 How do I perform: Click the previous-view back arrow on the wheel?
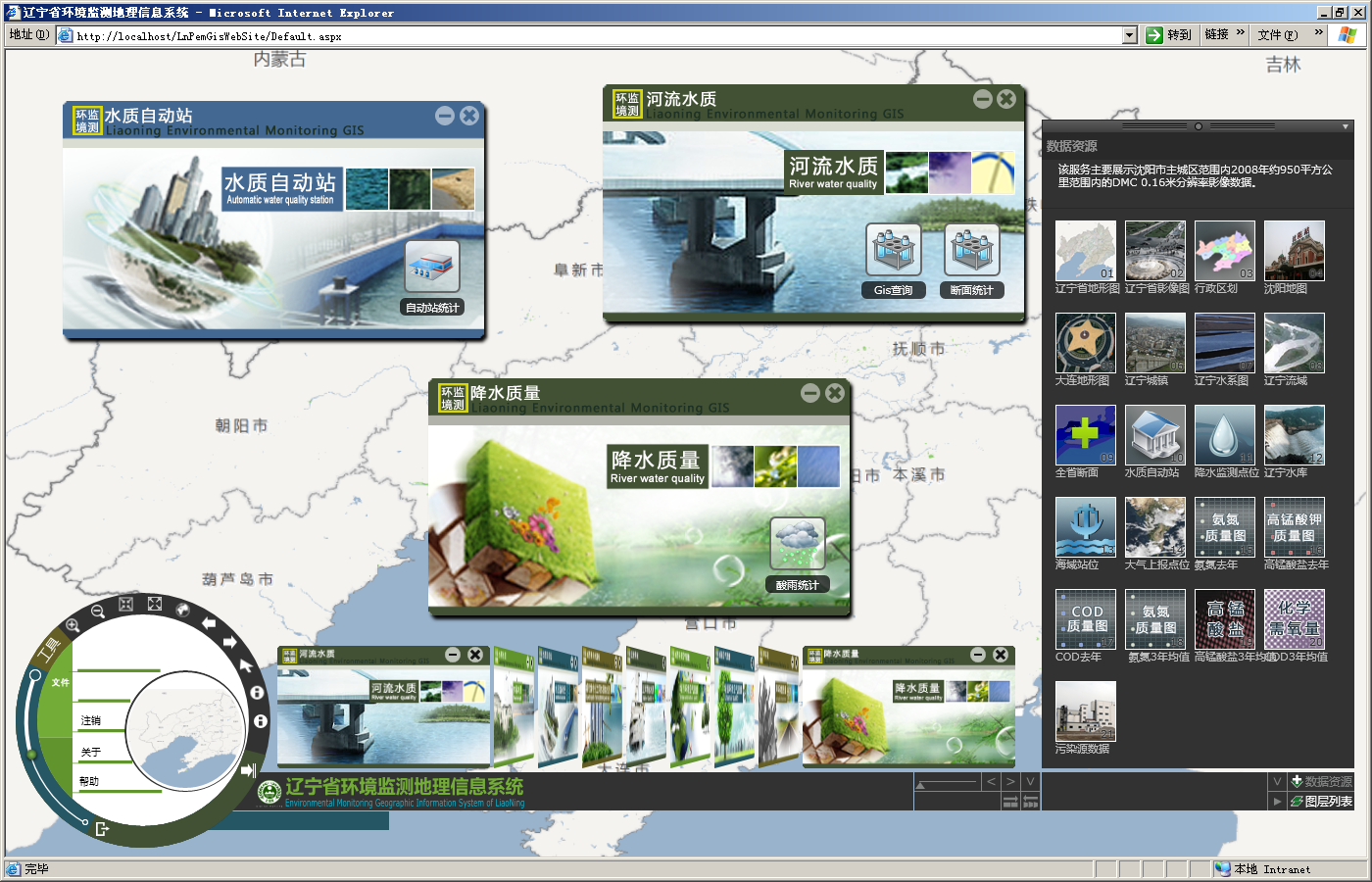coord(209,621)
